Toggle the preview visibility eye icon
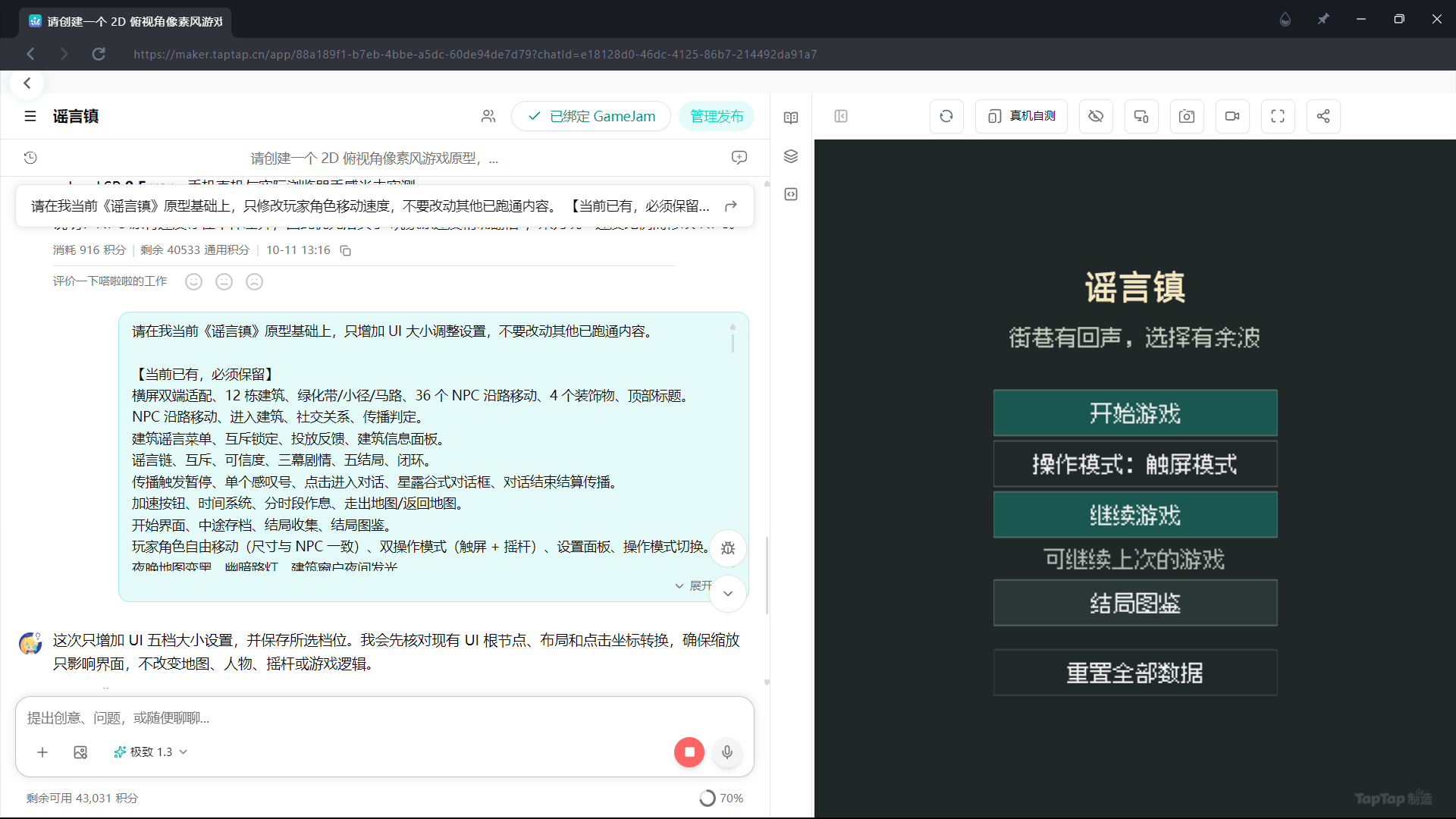 (1096, 116)
